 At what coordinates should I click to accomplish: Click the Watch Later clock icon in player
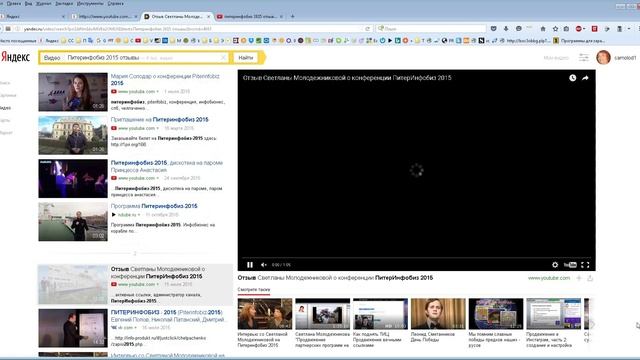coord(573,78)
